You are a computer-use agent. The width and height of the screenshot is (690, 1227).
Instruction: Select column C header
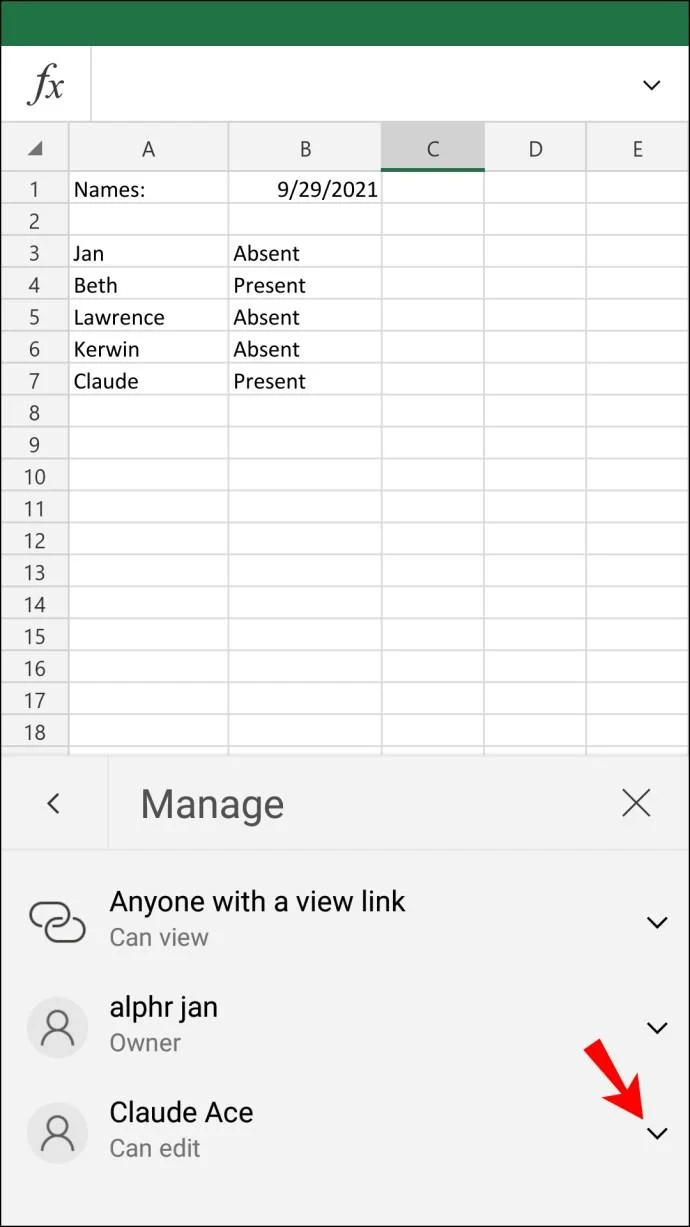433,148
